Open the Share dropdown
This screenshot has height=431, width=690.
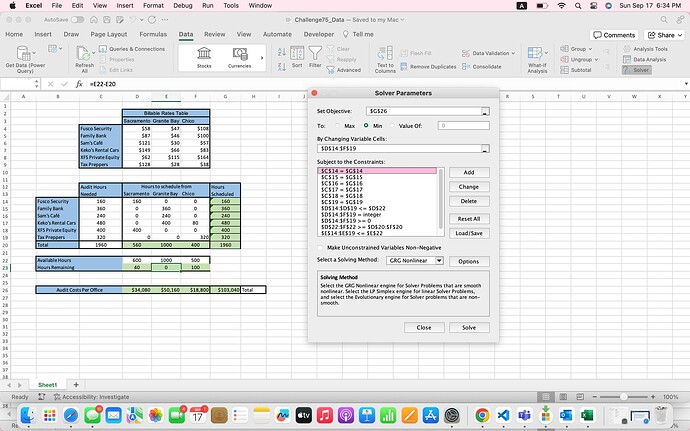(x=664, y=35)
